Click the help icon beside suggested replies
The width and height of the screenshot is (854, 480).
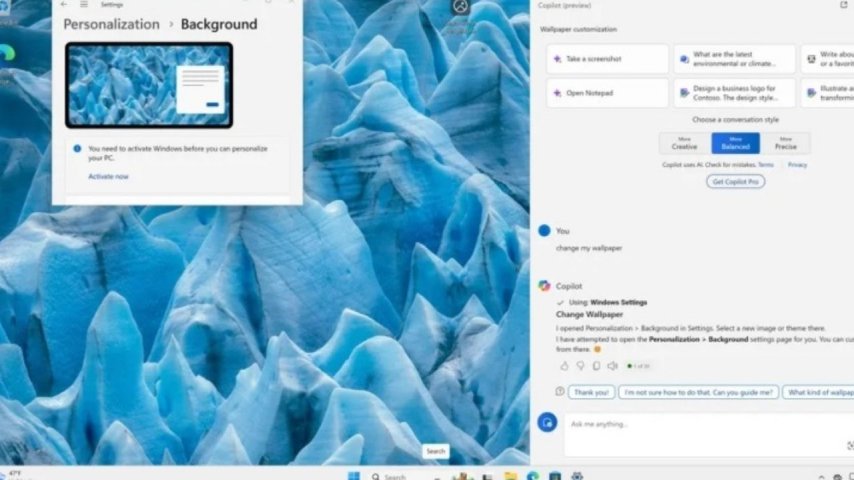[559, 392]
